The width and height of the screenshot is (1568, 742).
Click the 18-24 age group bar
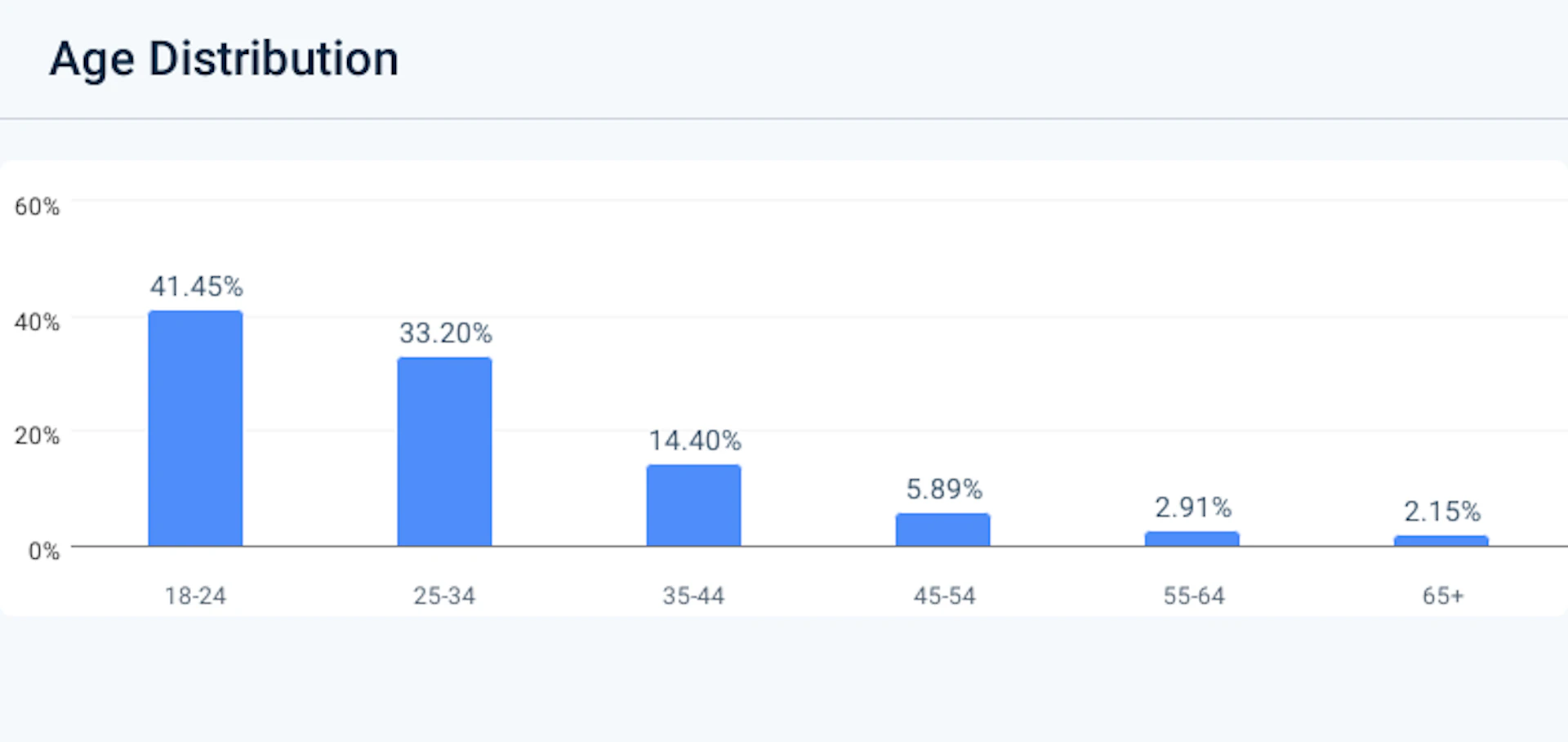(x=195, y=428)
